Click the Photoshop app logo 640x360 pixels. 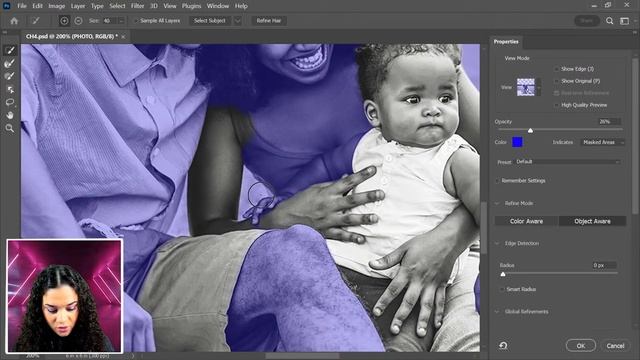coord(7,6)
